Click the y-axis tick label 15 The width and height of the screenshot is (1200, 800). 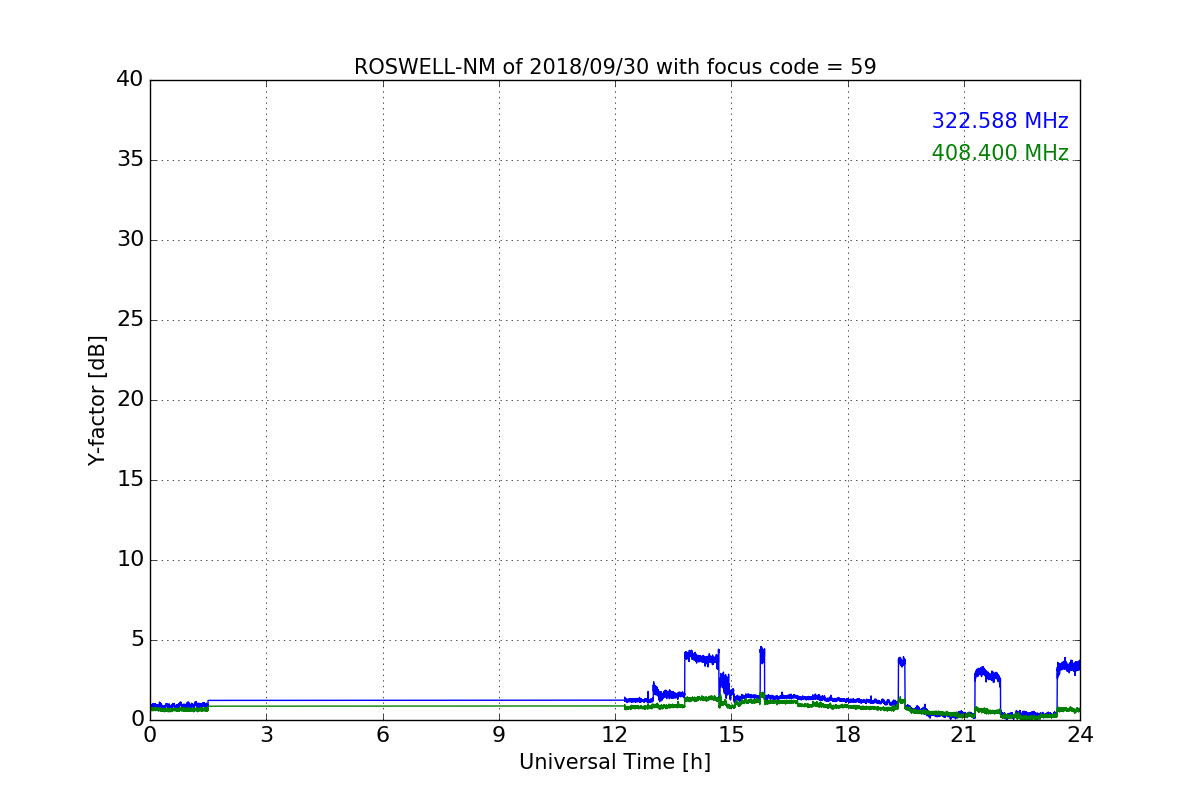coord(130,480)
